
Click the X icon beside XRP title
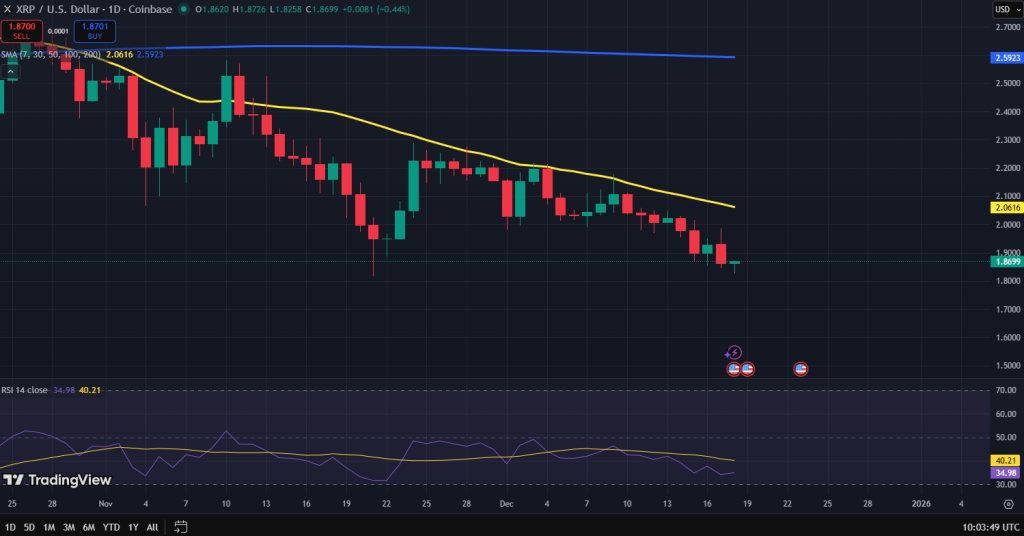point(8,9)
